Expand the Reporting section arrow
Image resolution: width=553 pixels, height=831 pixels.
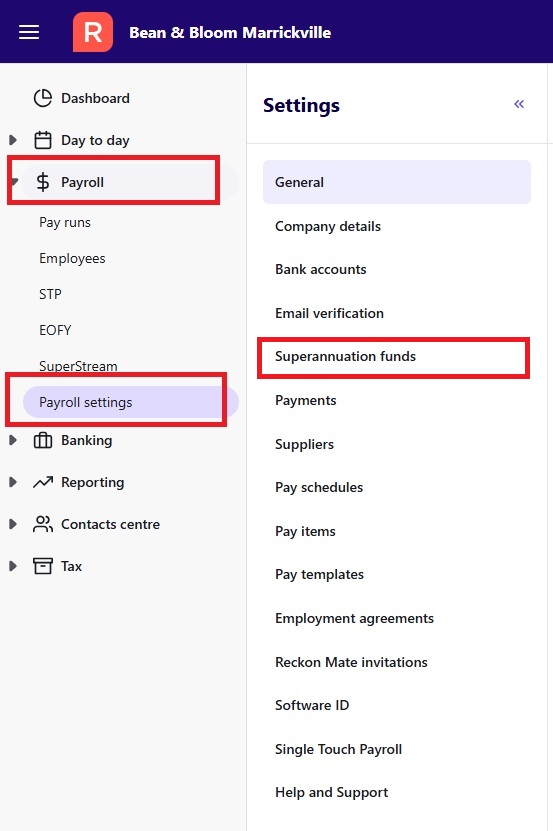point(13,482)
